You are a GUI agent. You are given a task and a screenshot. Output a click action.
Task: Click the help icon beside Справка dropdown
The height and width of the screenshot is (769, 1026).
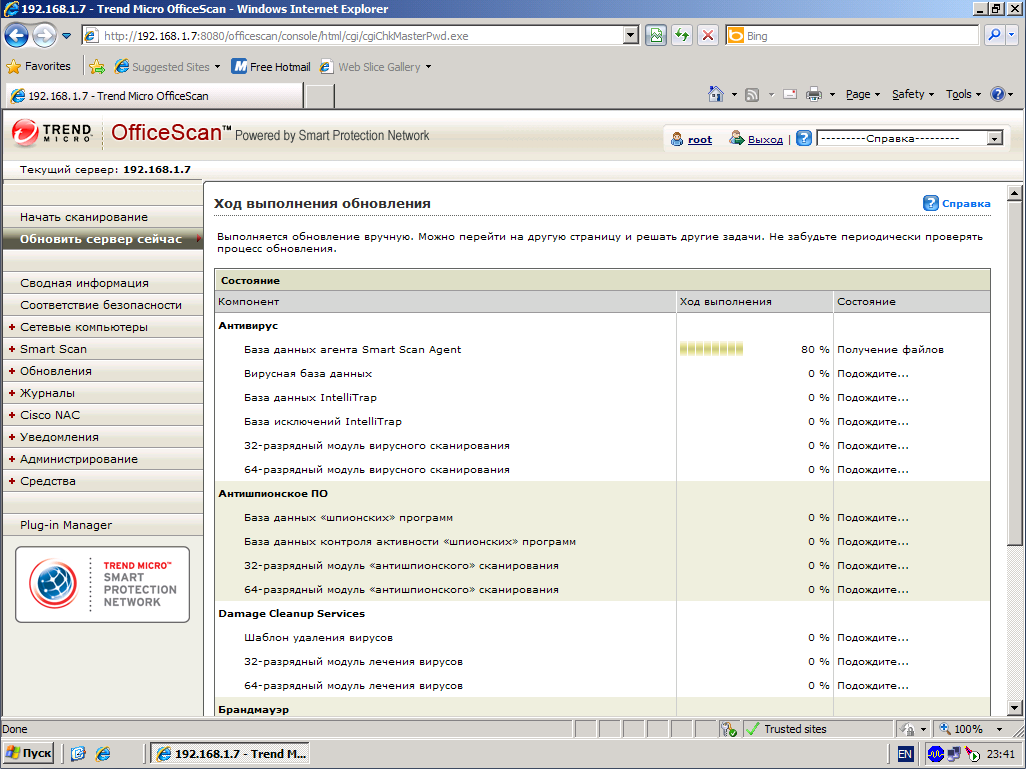804,138
